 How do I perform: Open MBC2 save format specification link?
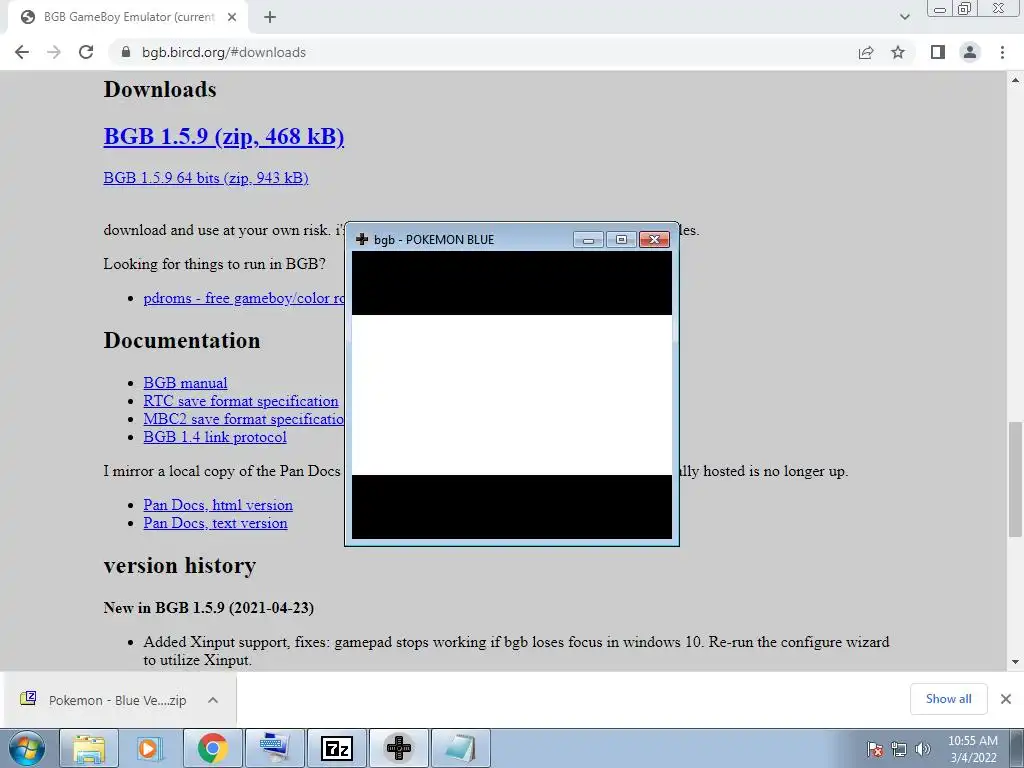point(244,419)
